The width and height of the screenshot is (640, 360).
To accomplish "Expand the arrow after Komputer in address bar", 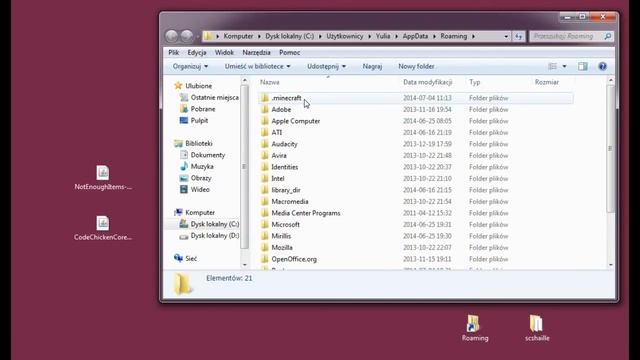I will point(259,36).
